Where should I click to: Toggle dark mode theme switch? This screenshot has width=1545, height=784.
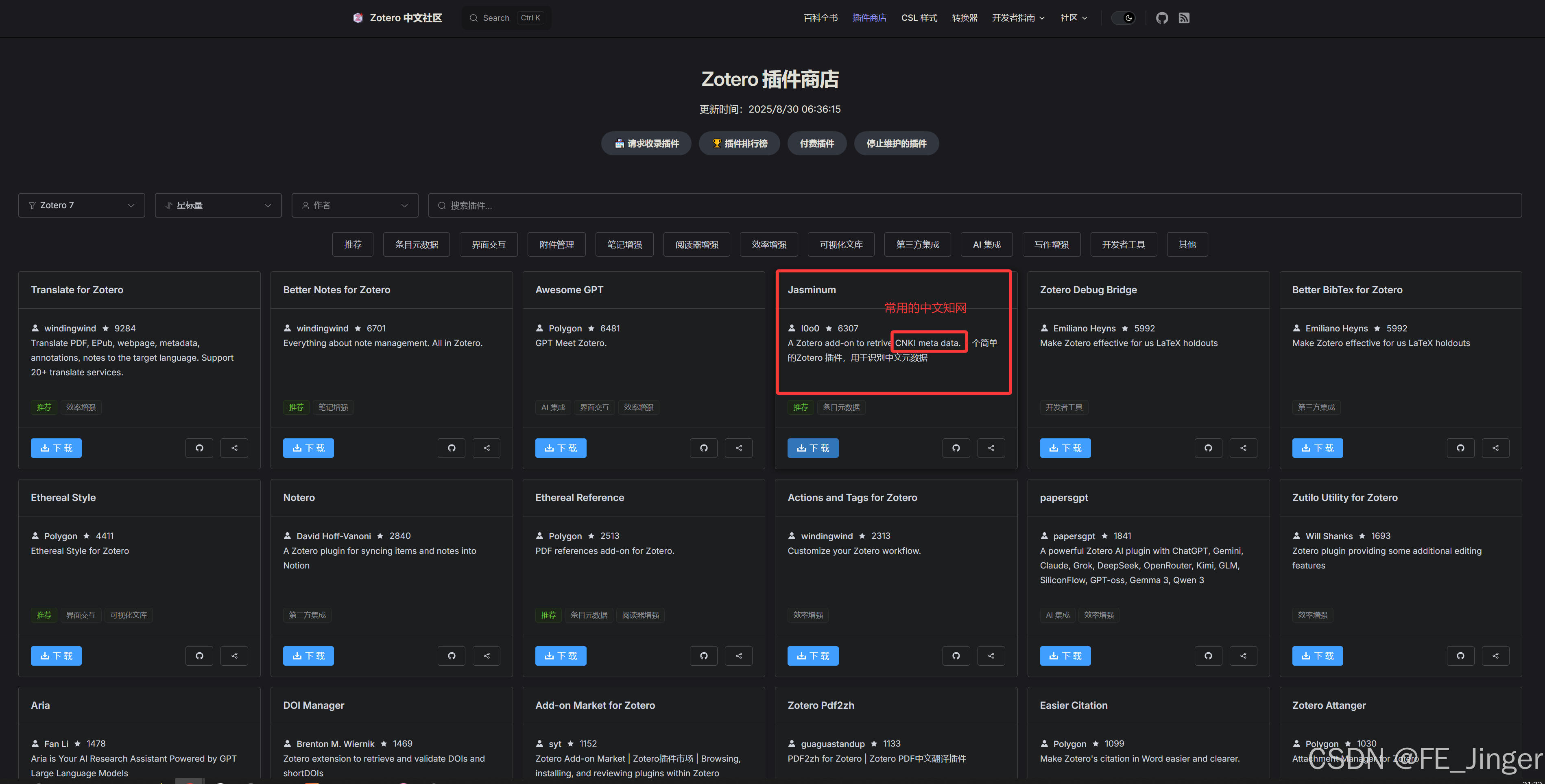tap(1124, 18)
